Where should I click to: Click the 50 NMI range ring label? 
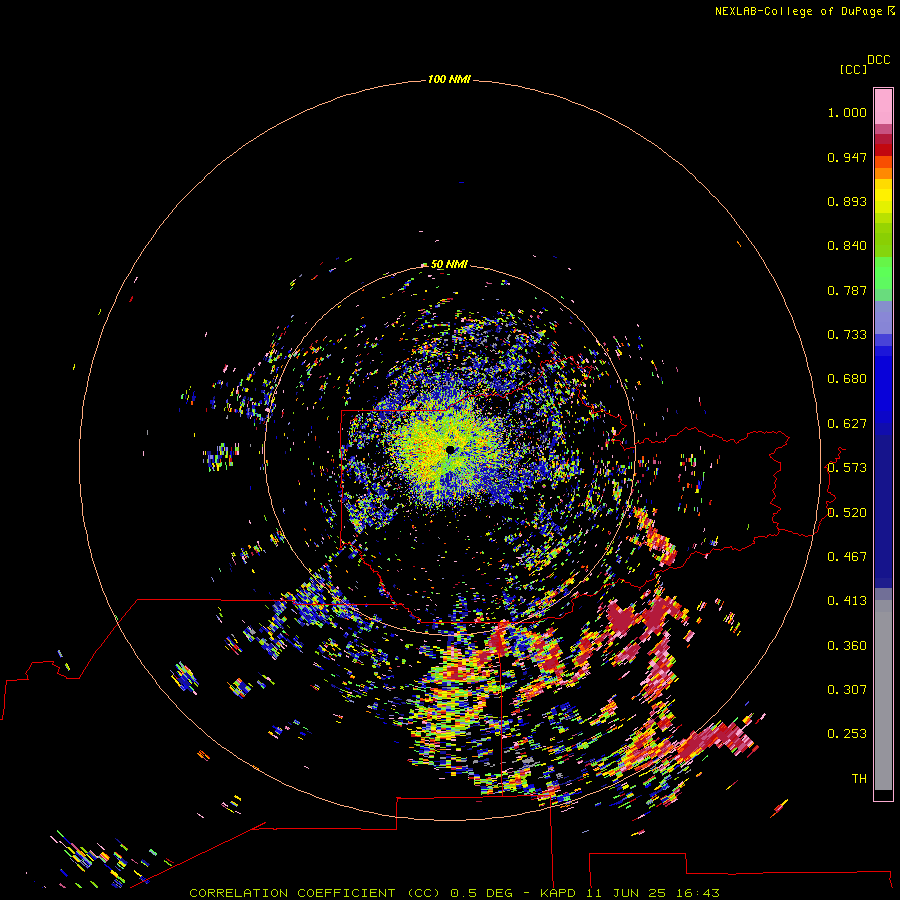click(x=449, y=264)
